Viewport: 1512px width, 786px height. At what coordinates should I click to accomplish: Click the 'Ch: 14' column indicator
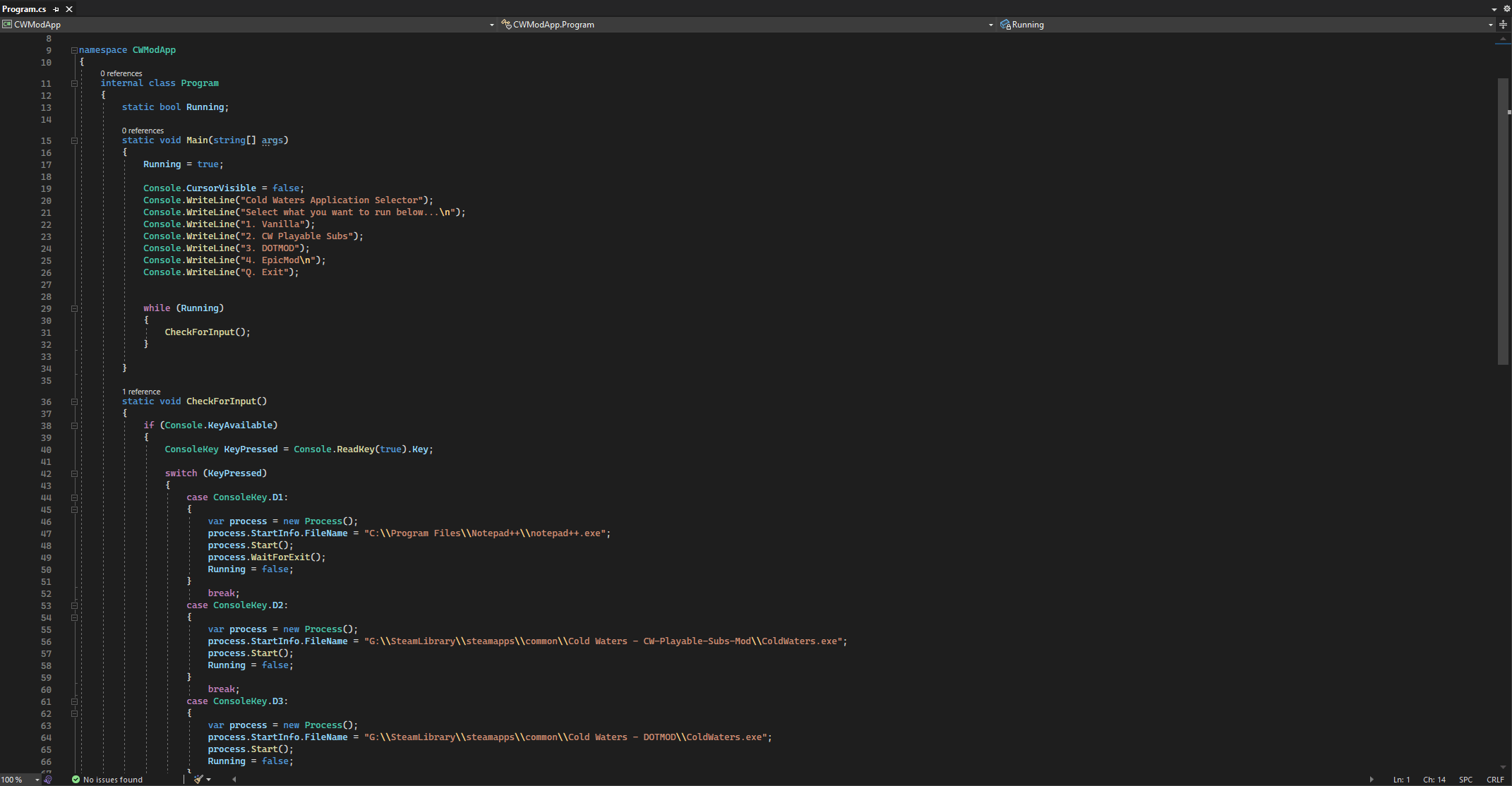click(x=1434, y=780)
